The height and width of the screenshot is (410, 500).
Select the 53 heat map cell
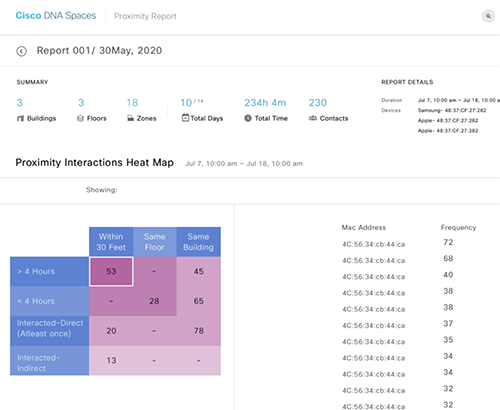(x=111, y=271)
